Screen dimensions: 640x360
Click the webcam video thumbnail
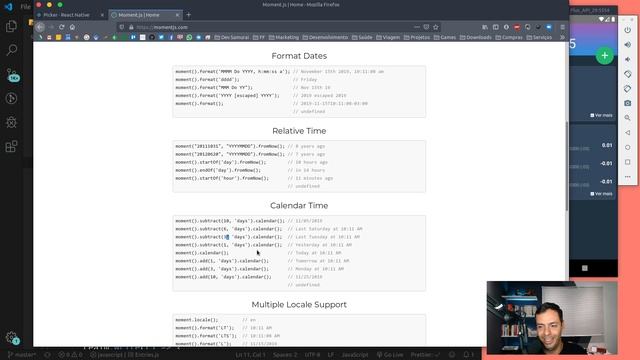(552, 318)
